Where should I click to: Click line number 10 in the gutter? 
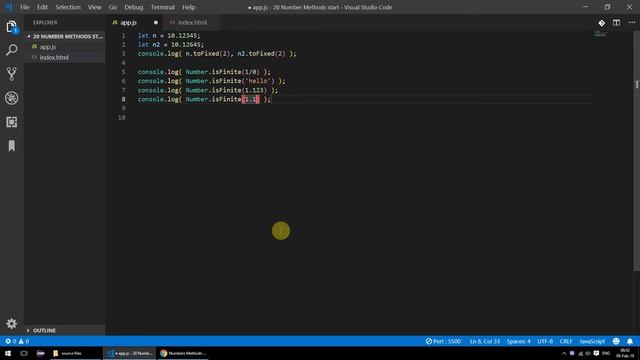(x=122, y=118)
